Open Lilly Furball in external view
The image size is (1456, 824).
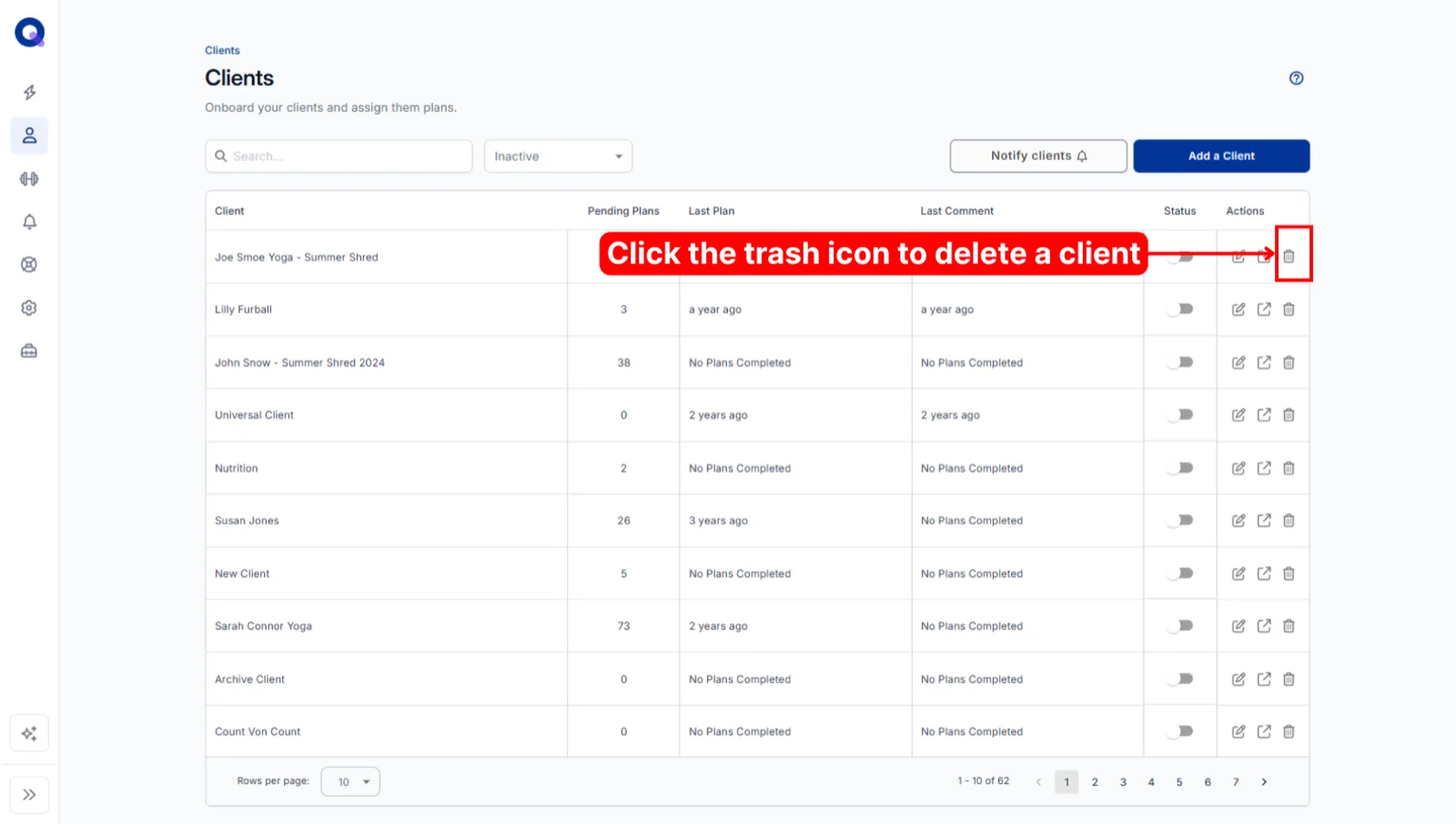click(1264, 309)
